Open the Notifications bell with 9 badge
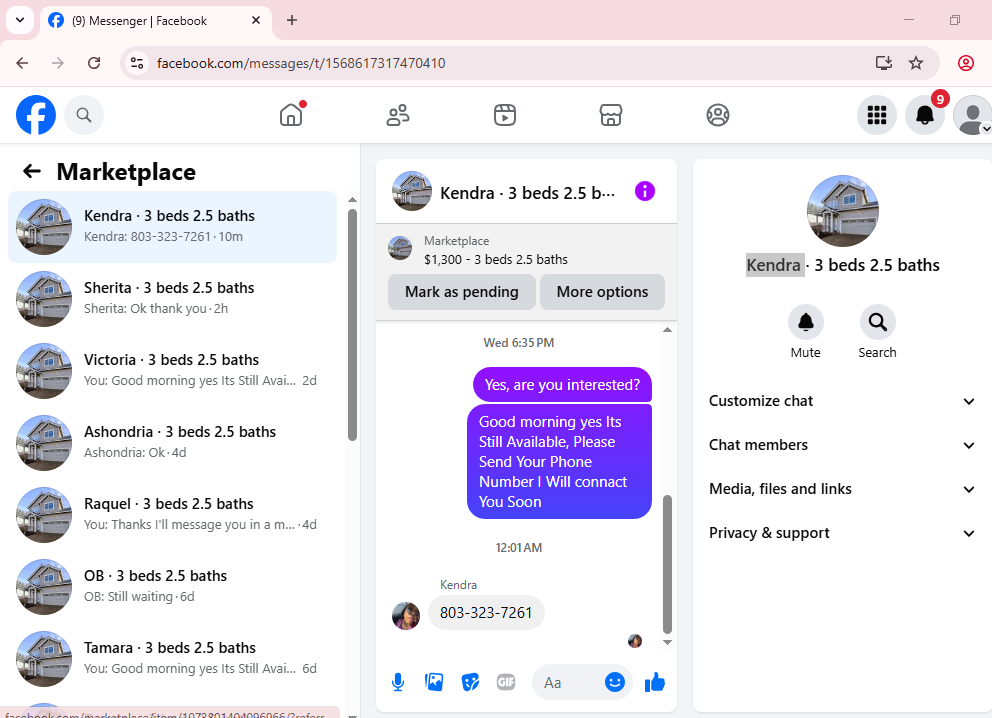Screen dimensions: 992x718 pos(924,115)
